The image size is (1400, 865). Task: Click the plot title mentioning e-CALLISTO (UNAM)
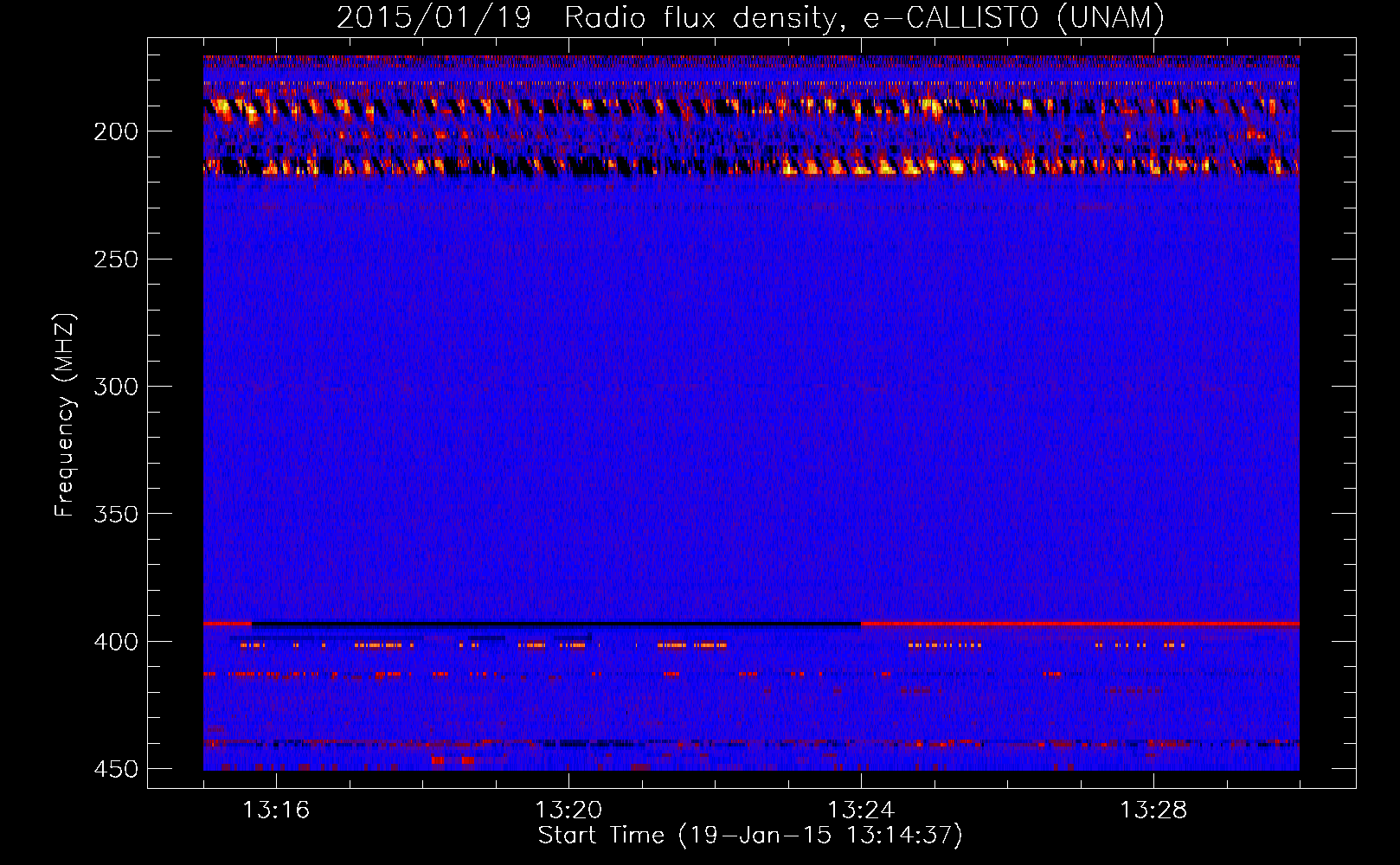[751, 17]
